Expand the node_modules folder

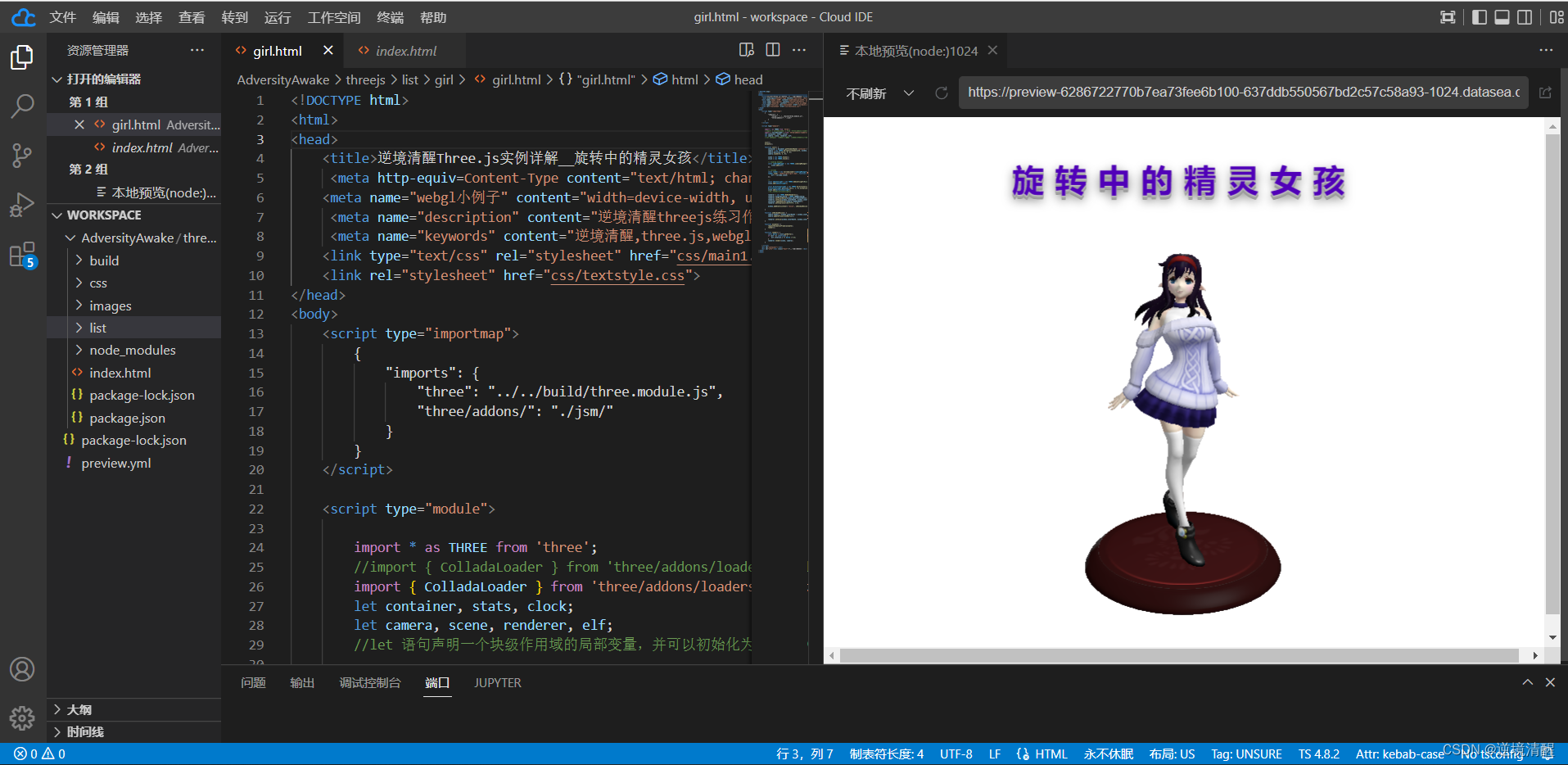[132, 350]
